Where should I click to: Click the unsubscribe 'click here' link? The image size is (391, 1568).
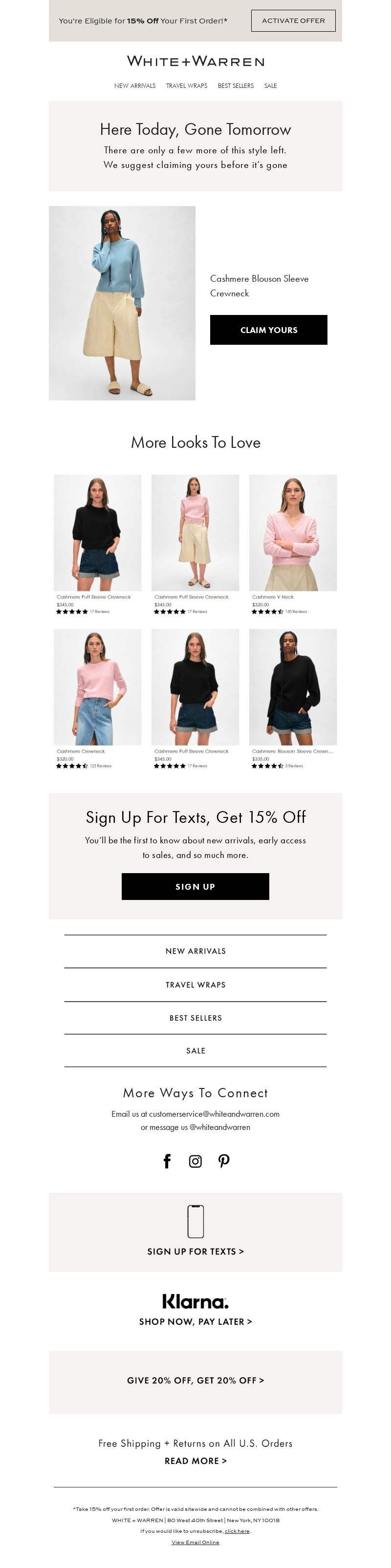pyautogui.click(x=237, y=1531)
